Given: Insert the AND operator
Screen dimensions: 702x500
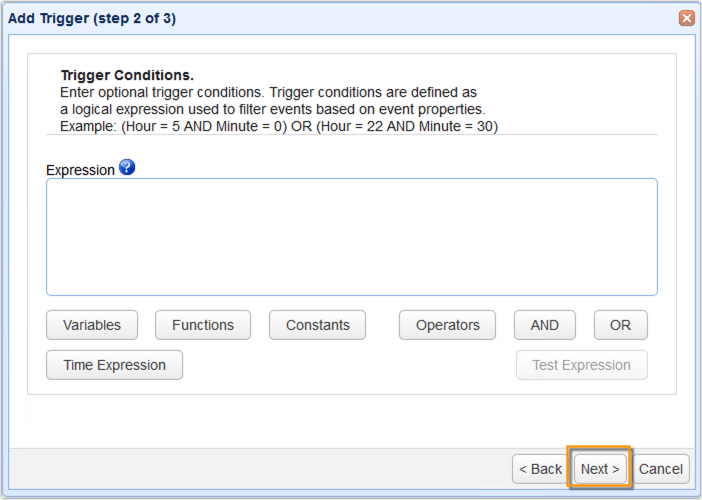Looking at the screenshot, I should [x=544, y=325].
